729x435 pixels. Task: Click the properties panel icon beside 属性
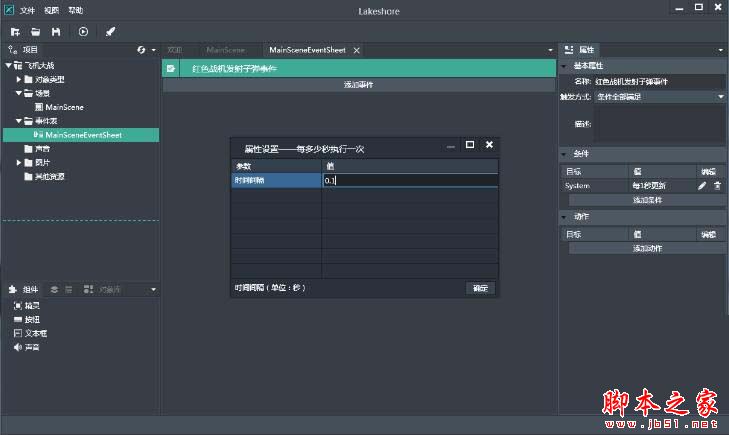tap(569, 50)
